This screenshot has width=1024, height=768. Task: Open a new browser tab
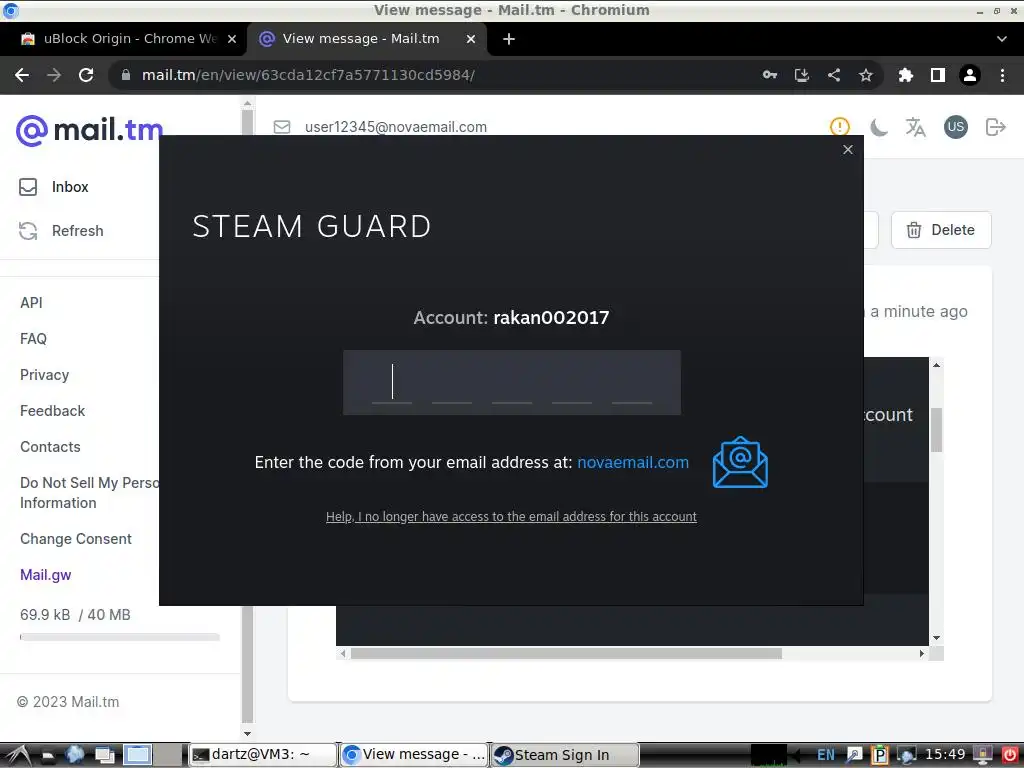click(x=509, y=39)
